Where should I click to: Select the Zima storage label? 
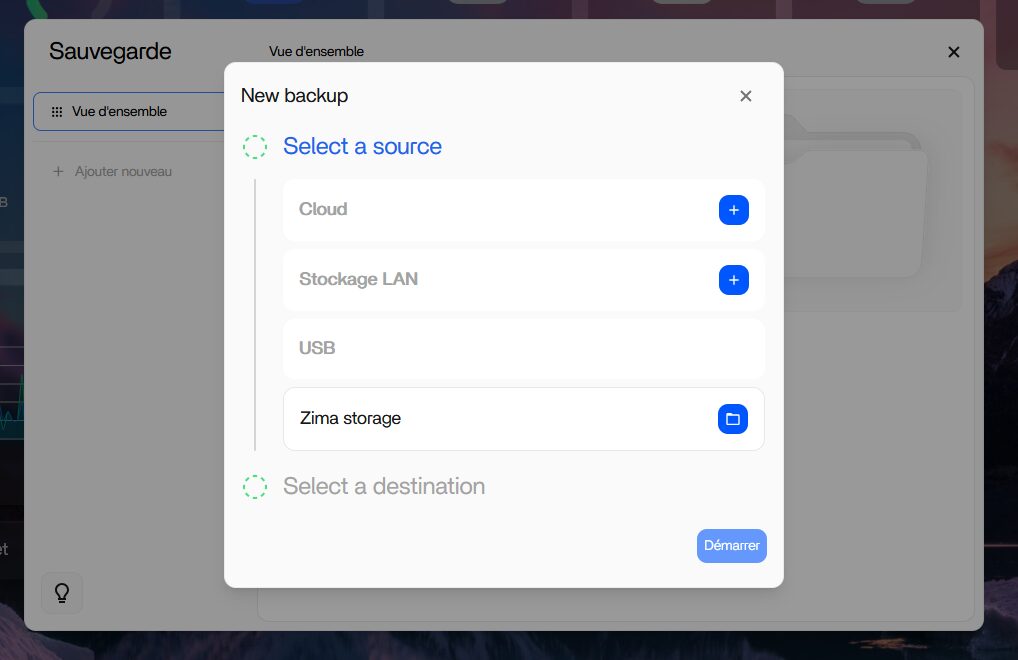point(350,419)
